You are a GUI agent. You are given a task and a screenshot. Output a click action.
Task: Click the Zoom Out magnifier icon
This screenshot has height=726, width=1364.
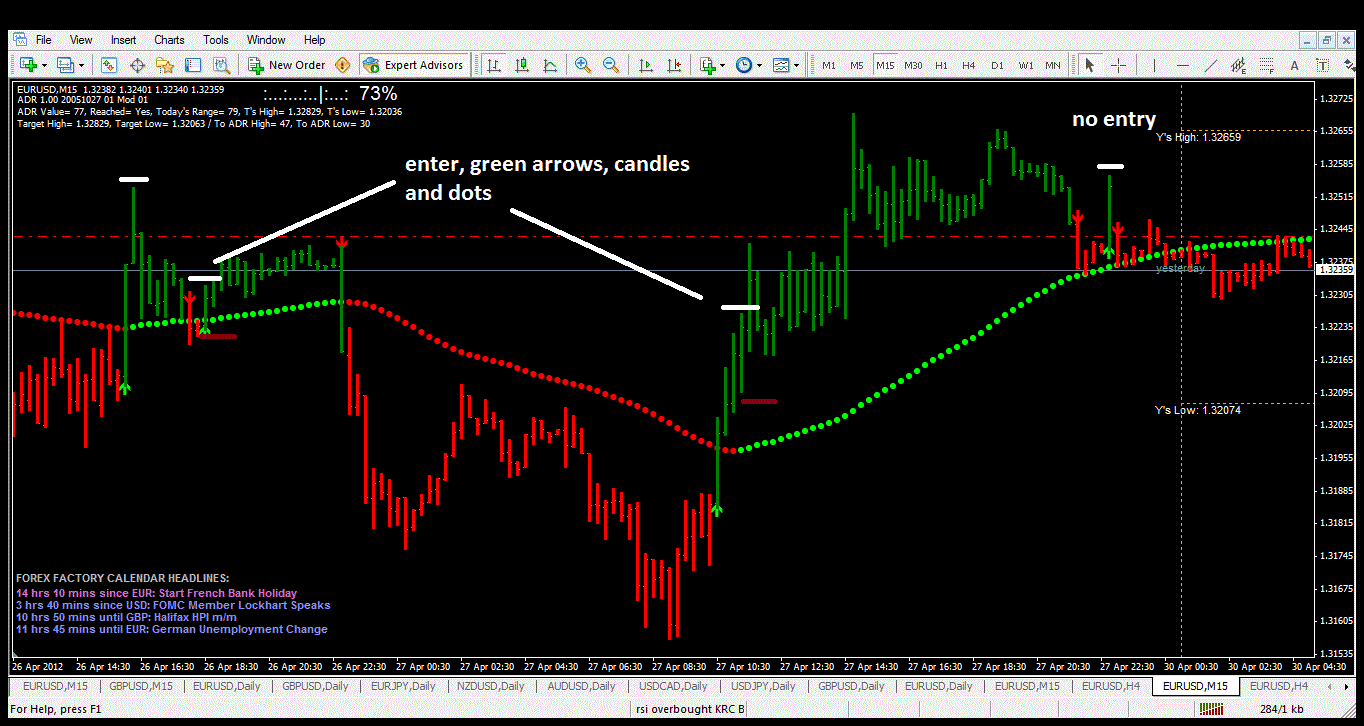610,65
